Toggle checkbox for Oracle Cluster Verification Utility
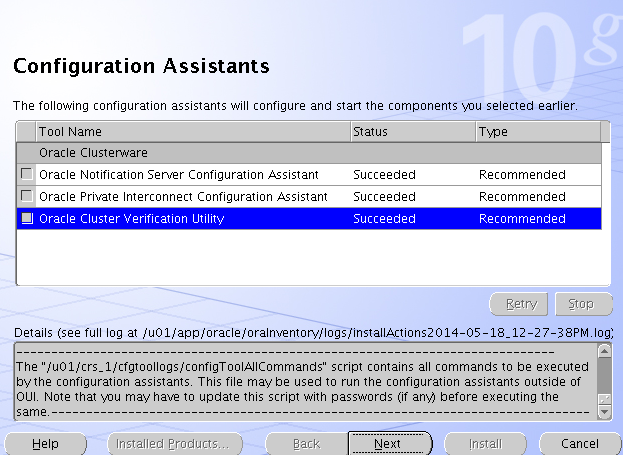Screen dimensions: 623x455 27,218
